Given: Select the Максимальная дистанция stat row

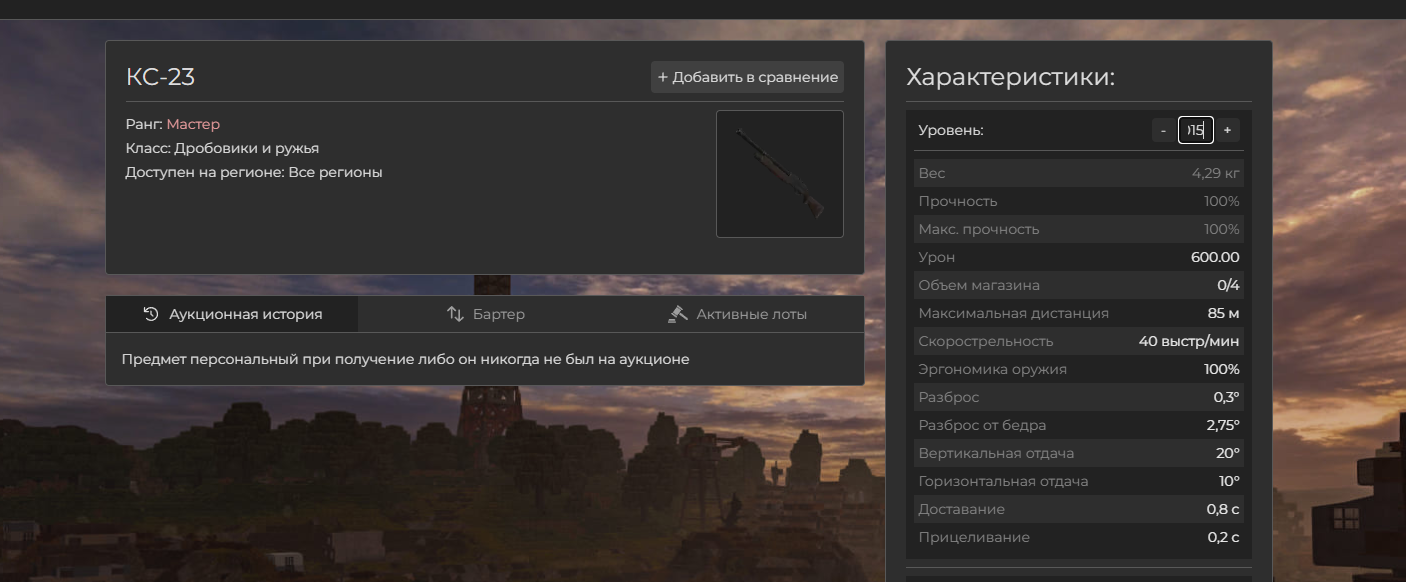Looking at the screenshot, I should pos(1078,313).
